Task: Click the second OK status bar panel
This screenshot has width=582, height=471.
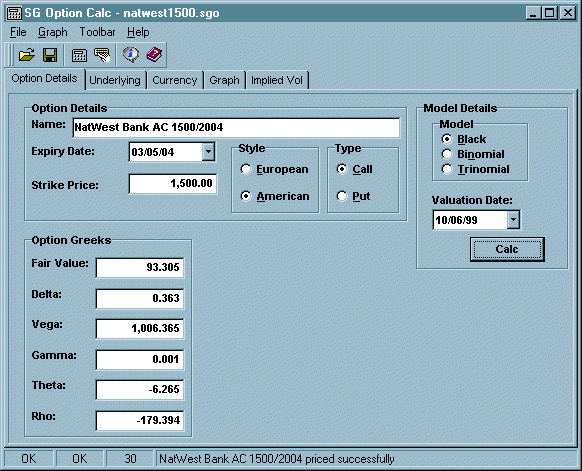Action: point(79,459)
